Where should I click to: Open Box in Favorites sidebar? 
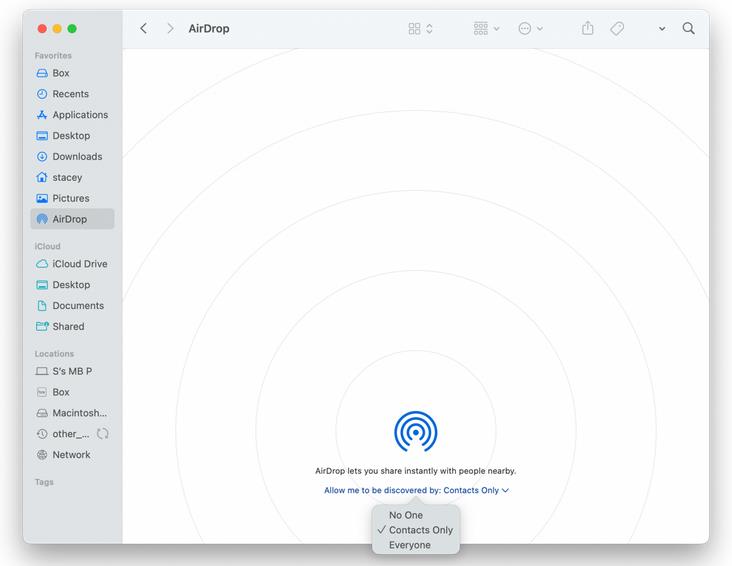[x=72, y=73]
